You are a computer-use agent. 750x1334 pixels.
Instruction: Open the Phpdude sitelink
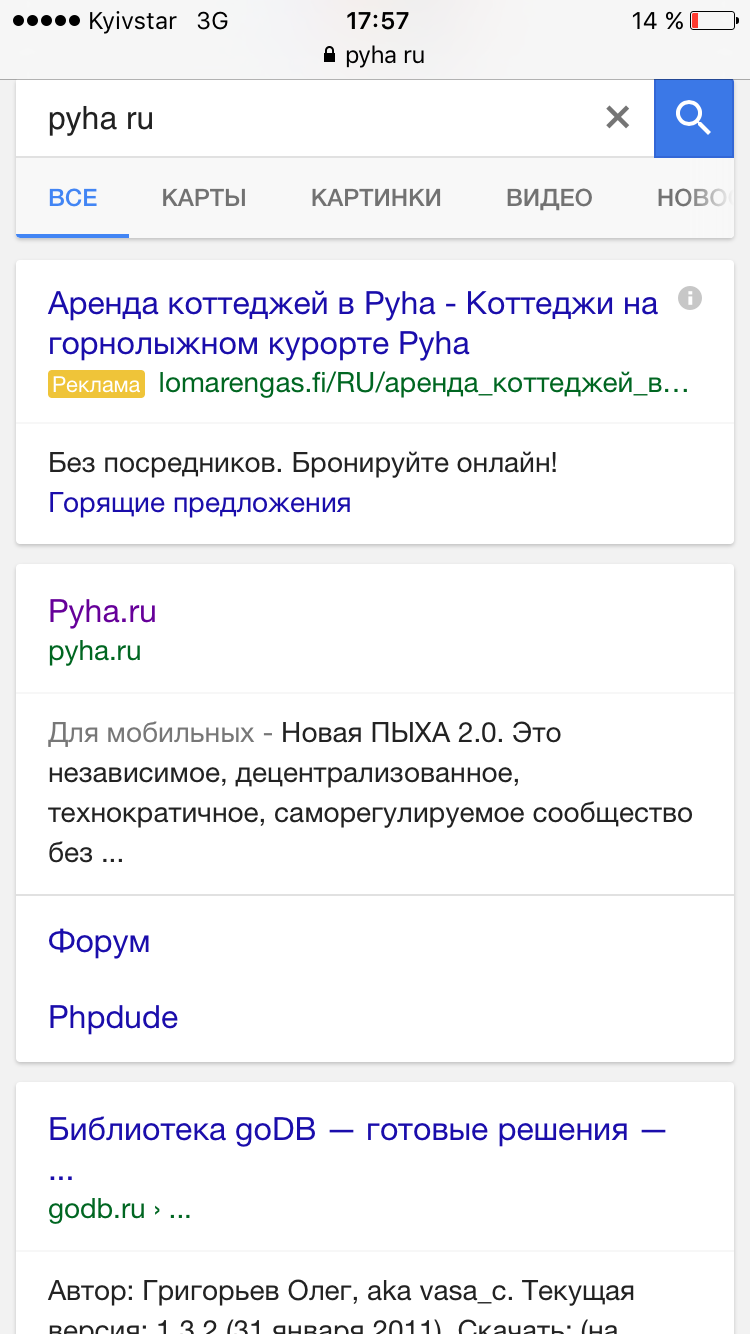coord(113,1017)
